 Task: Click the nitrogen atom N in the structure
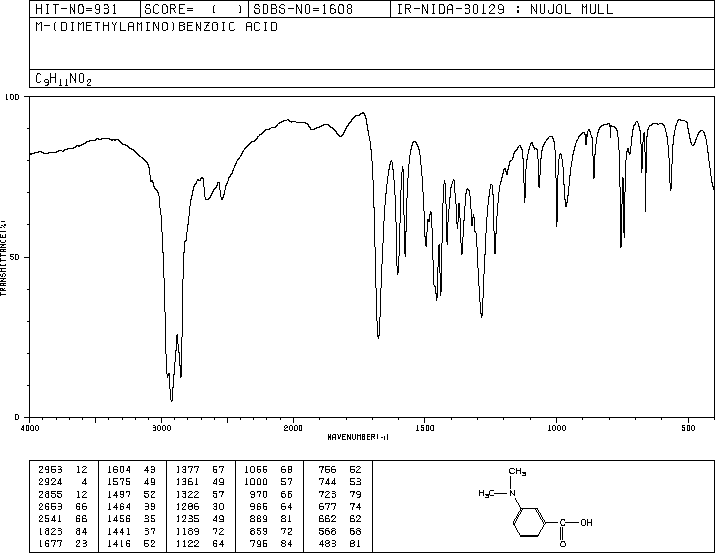click(513, 493)
